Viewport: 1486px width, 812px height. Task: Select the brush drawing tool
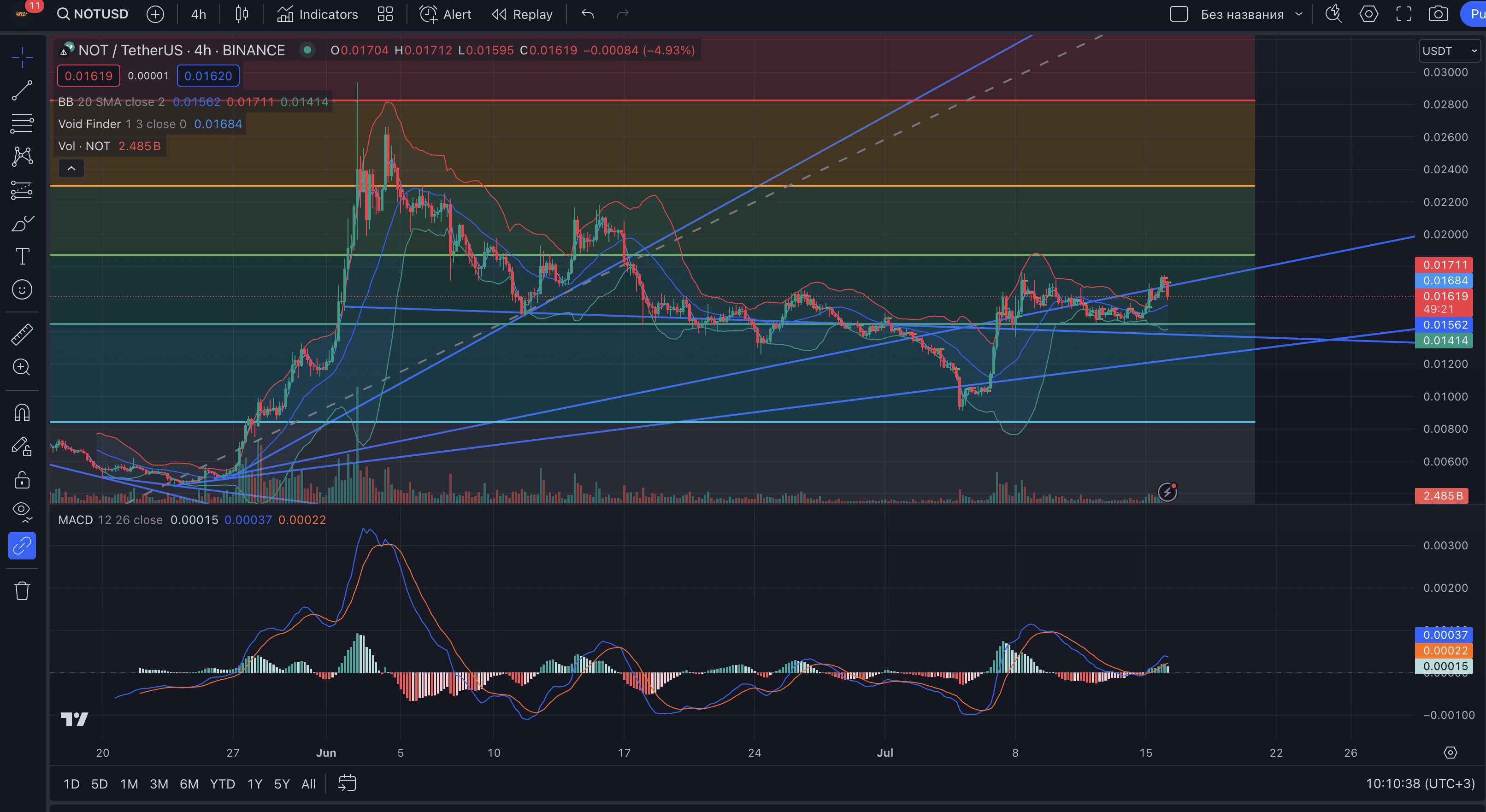(22, 223)
